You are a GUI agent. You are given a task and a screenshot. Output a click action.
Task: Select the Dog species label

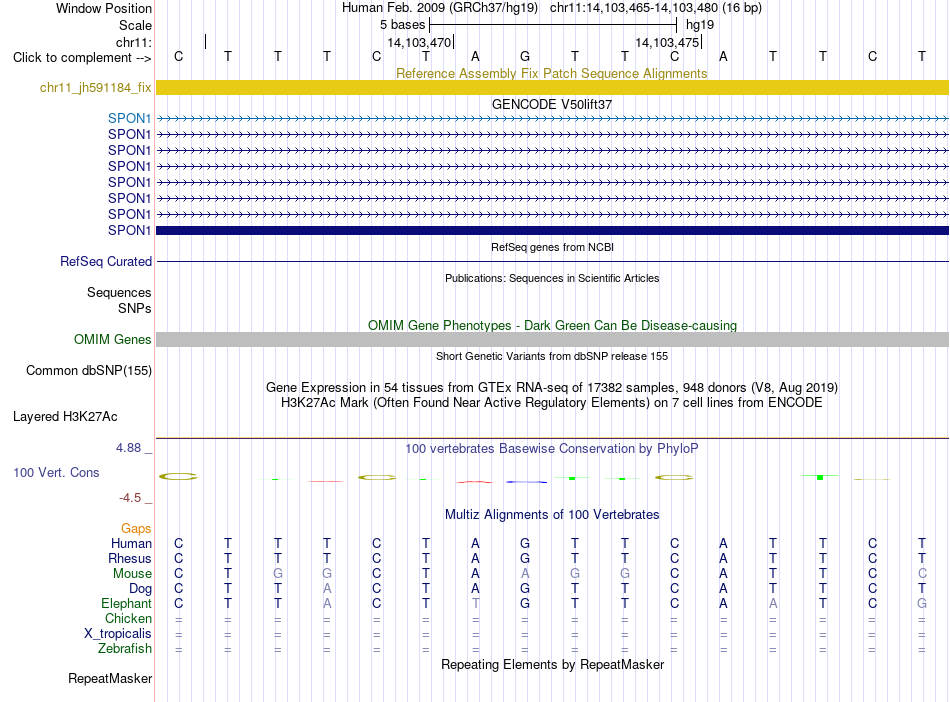point(140,588)
